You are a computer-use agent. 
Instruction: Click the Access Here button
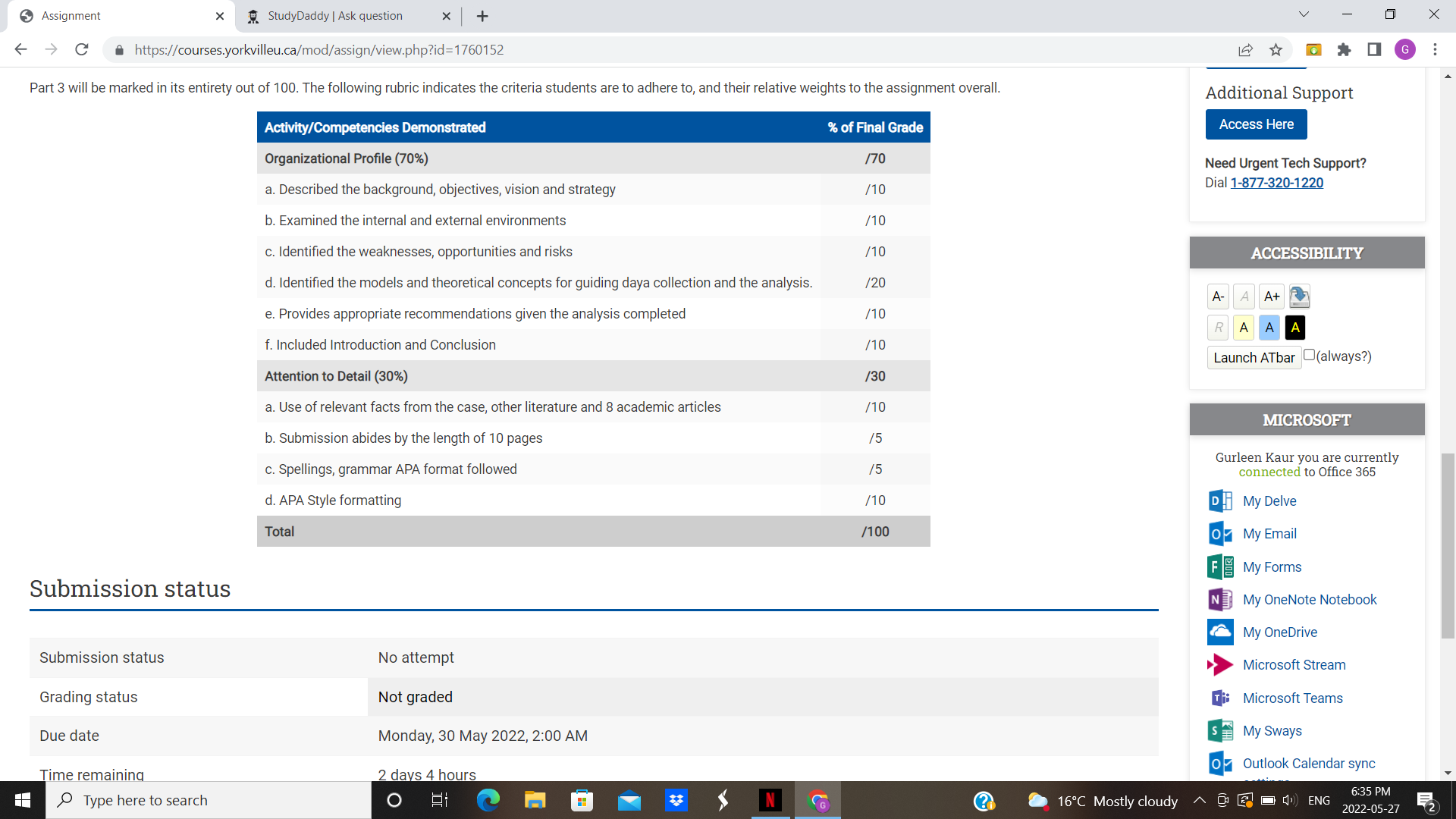tap(1256, 124)
